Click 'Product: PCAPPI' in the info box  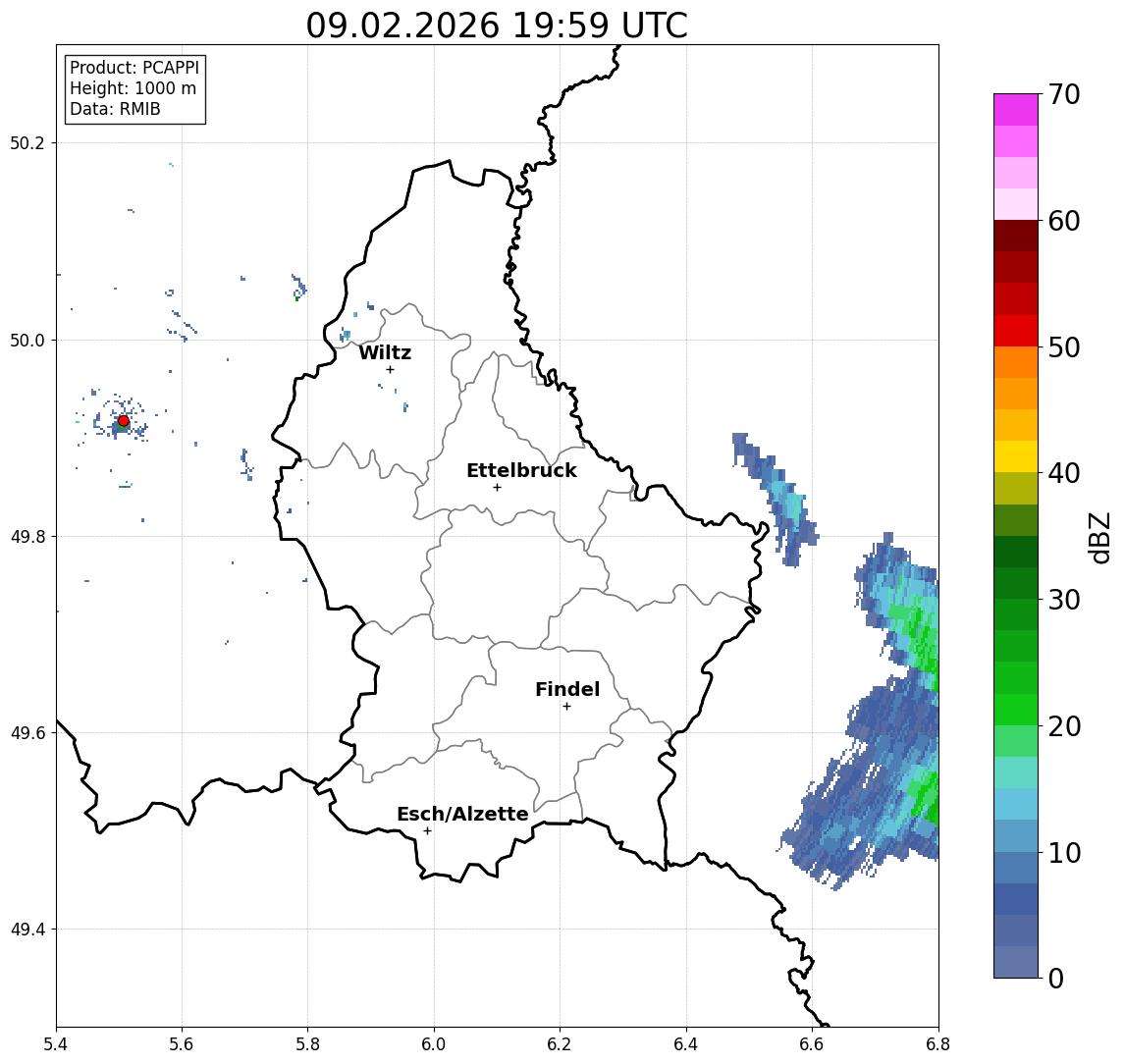(x=134, y=68)
